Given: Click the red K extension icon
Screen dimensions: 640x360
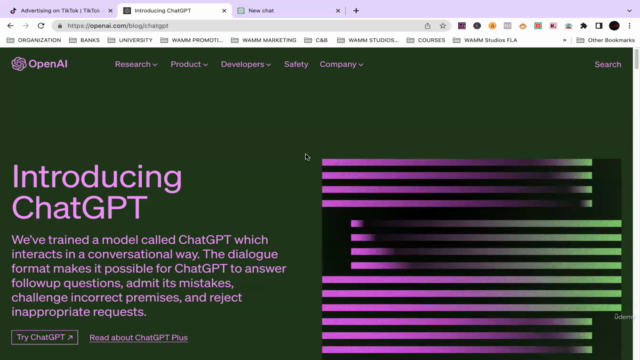Looking at the screenshot, I should coord(553,26).
